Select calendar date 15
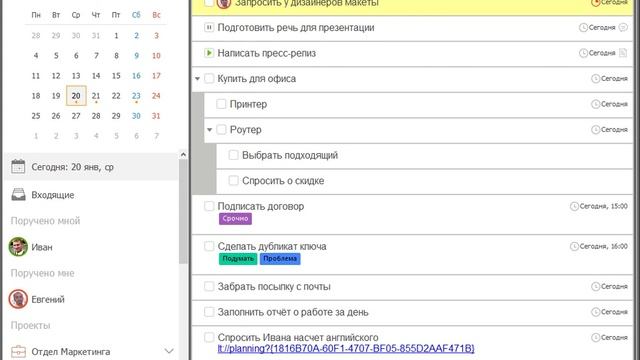 (x=116, y=76)
